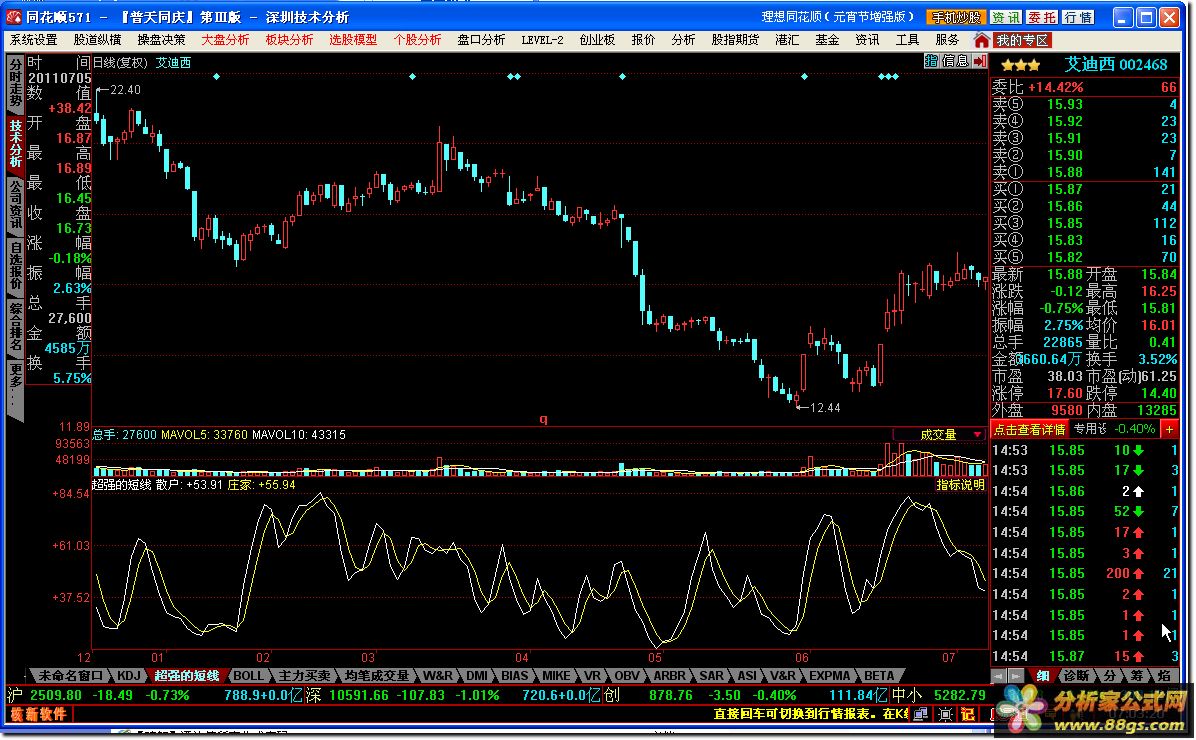Select the KDJ indicator tab
The width and height of the screenshot is (1196, 740).
(129, 676)
